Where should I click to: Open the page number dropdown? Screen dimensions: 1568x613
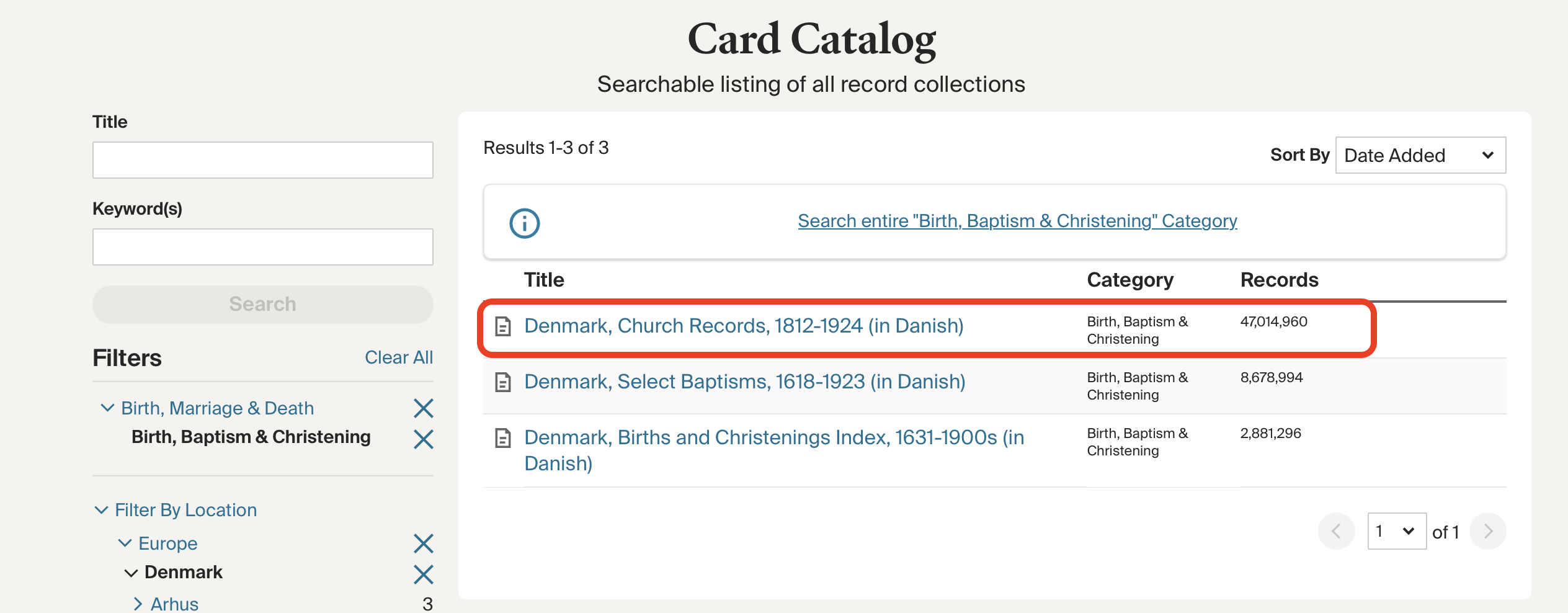(x=1396, y=531)
